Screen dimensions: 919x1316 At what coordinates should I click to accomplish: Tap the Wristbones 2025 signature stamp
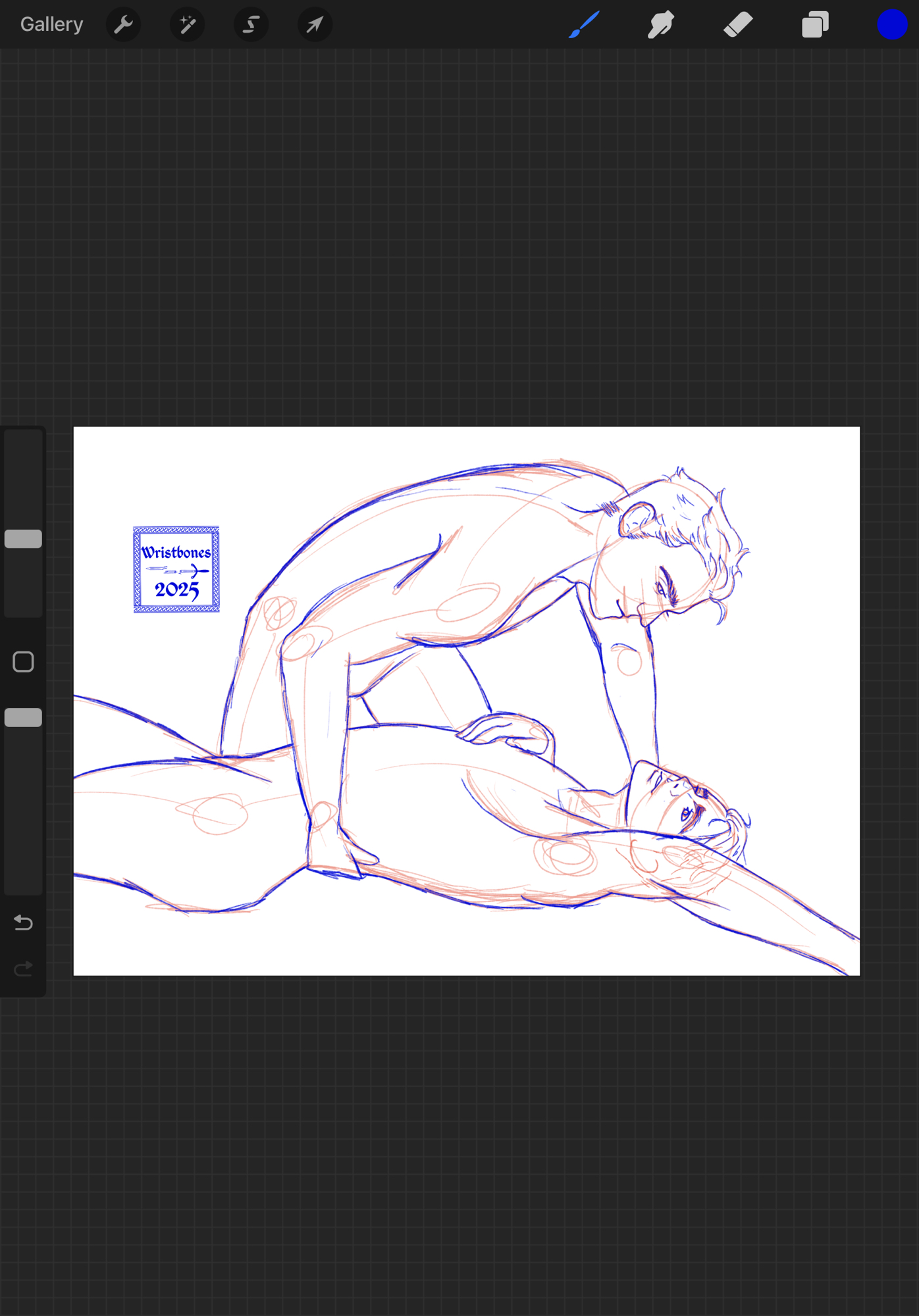(176, 569)
